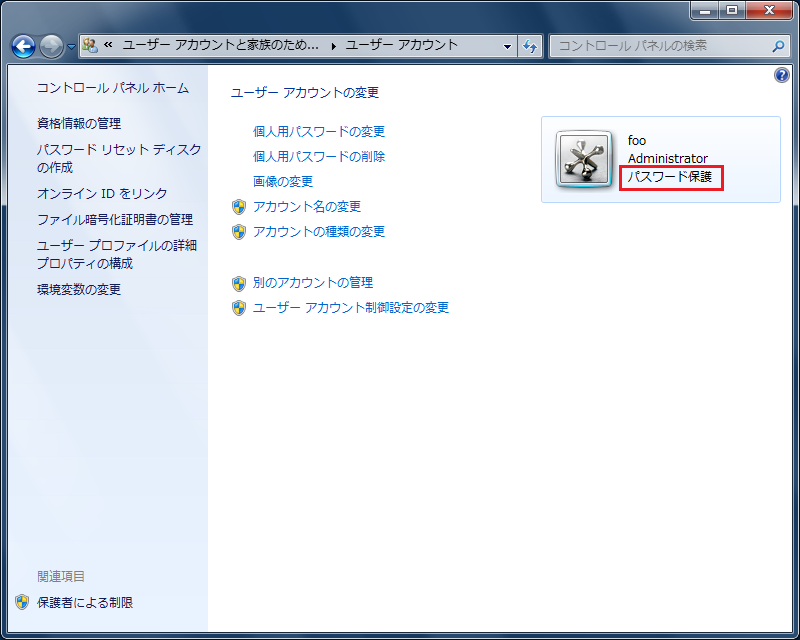Screen dimensions: 800x640
Task: Click the back navigation arrow button
Action: coord(23,46)
